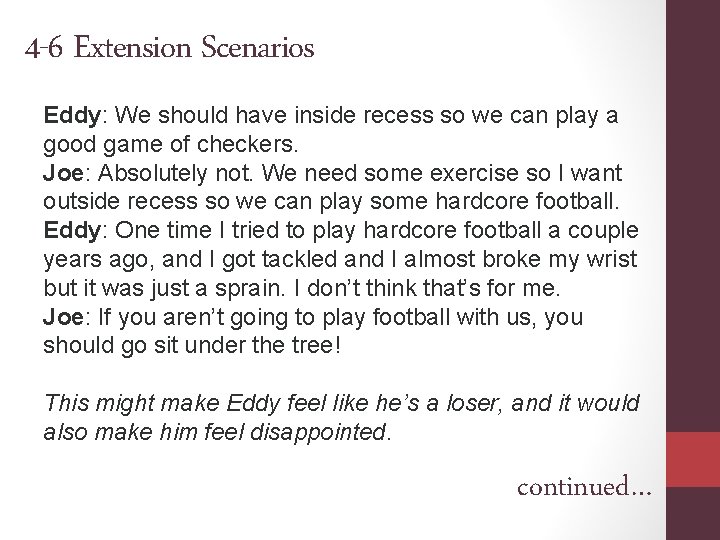Click the "Joe:" label before "If you aren't"
The image size is (720, 540).
click(63, 317)
